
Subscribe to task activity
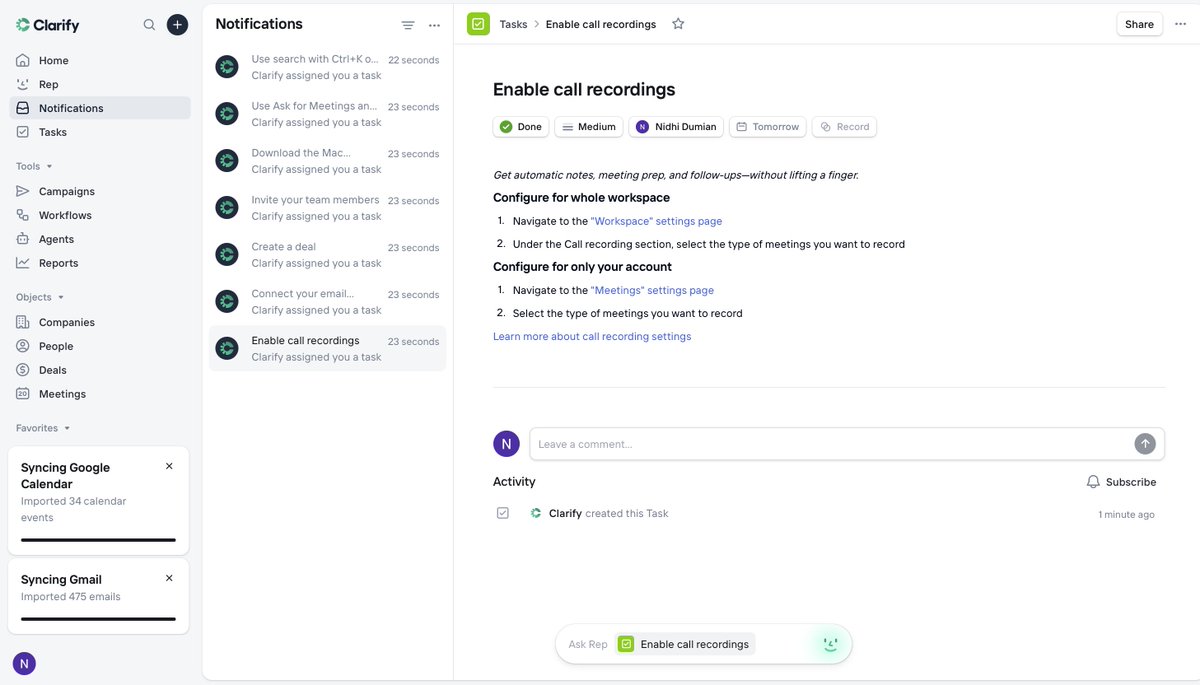[1121, 482]
